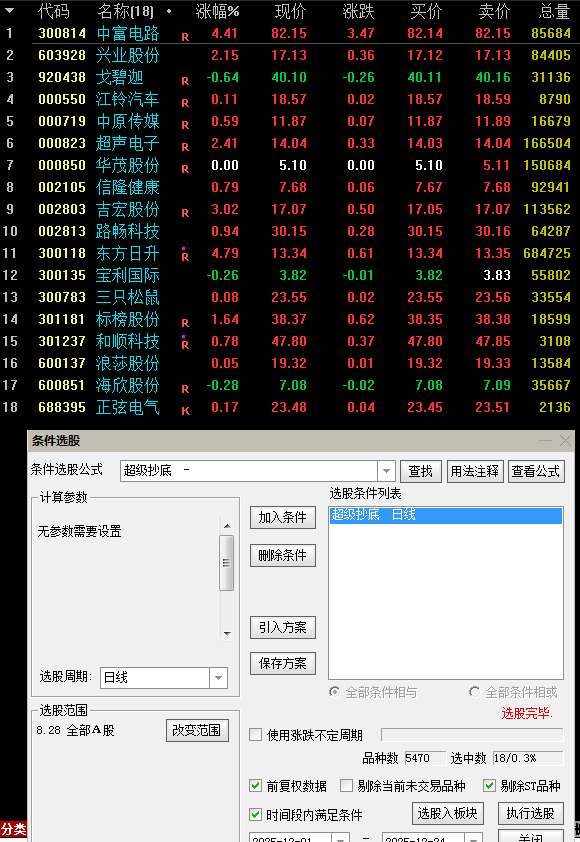Image resolution: width=580 pixels, height=842 pixels.
Task: Click the 计算参数 scrollbar down arrow
Action: click(x=227, y=634)
